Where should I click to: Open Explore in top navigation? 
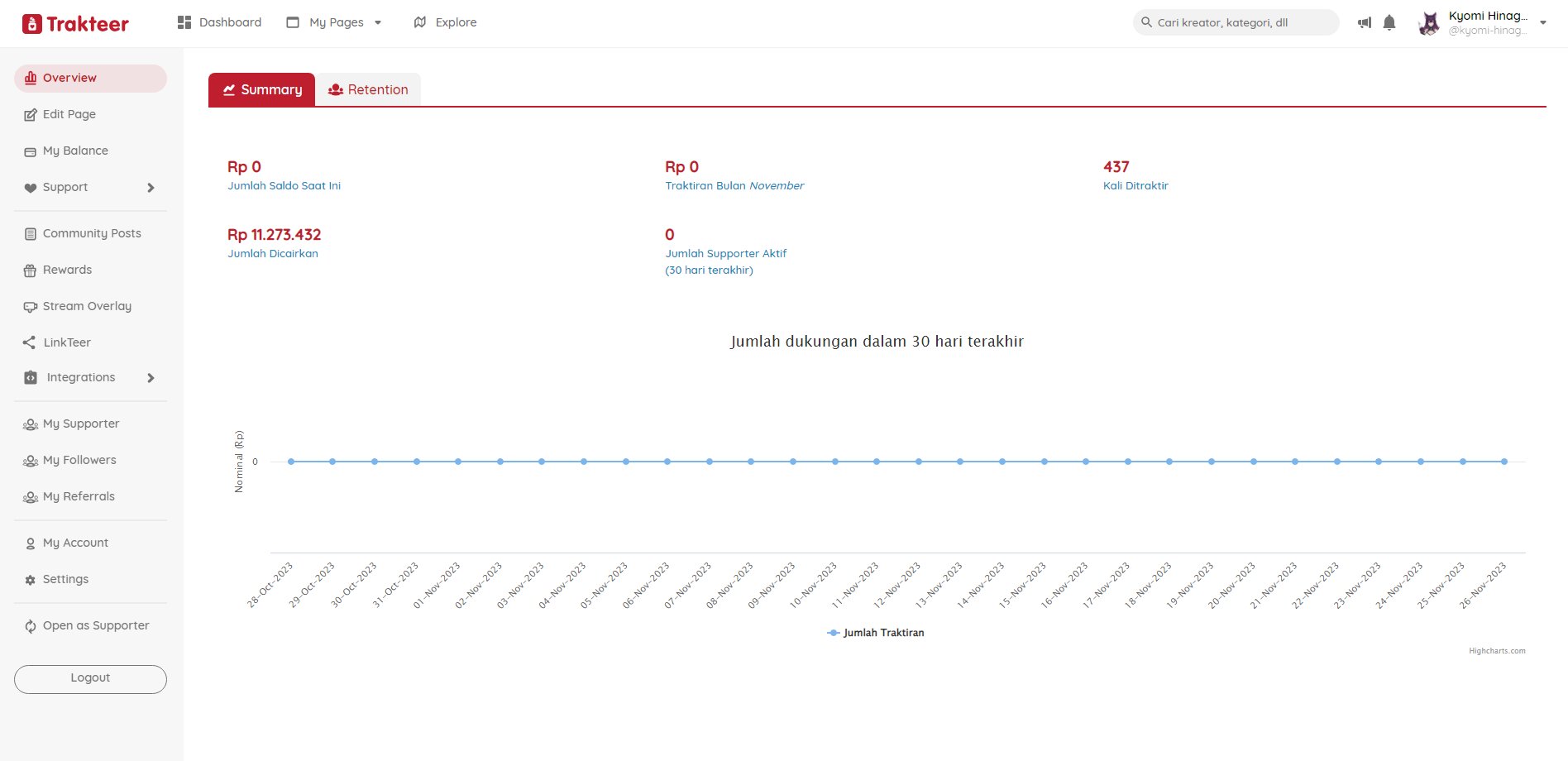pyautogui.click(x=456, y=22)
